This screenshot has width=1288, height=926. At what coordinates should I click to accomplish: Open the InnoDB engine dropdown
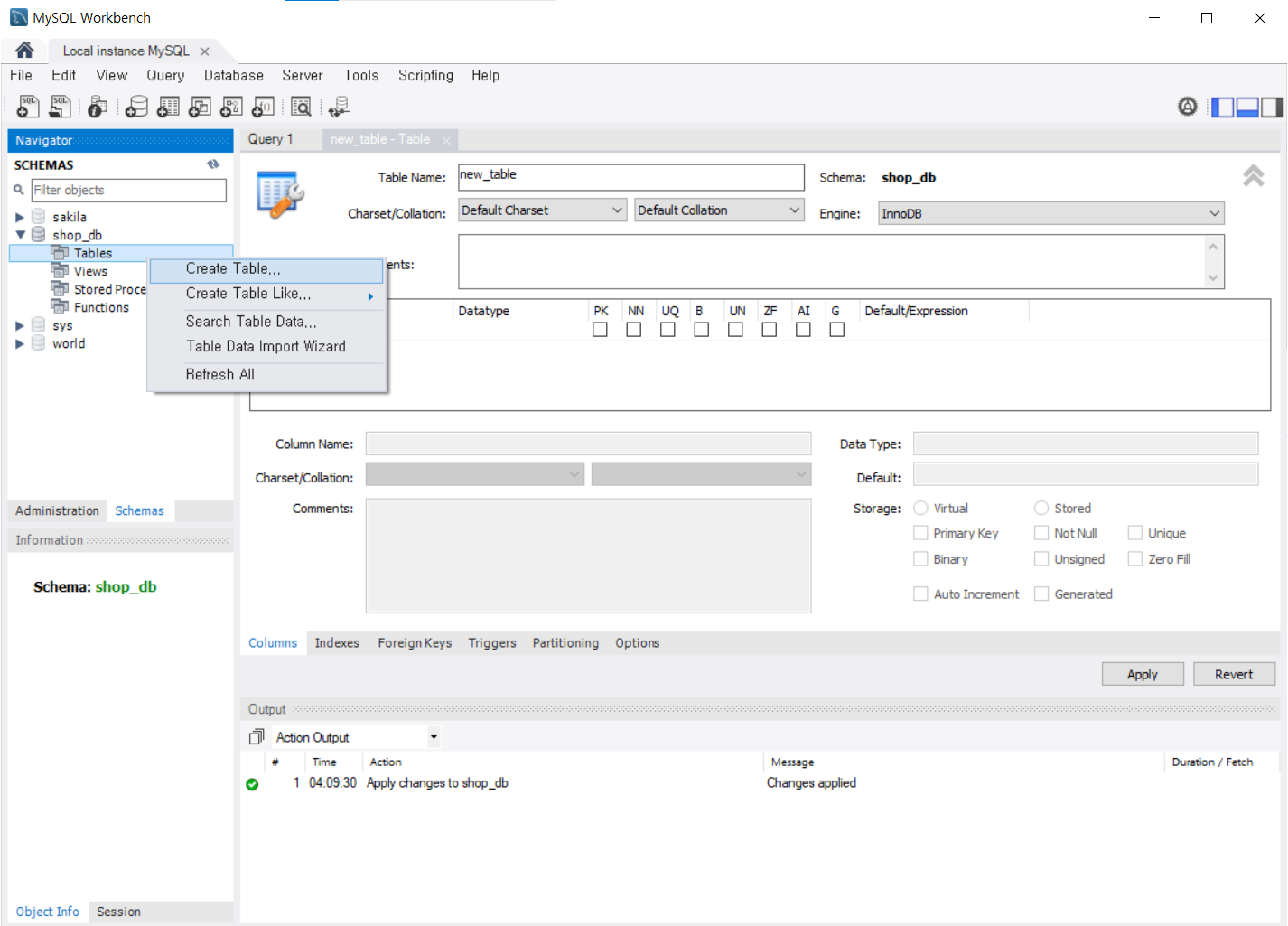point(1050,213)
